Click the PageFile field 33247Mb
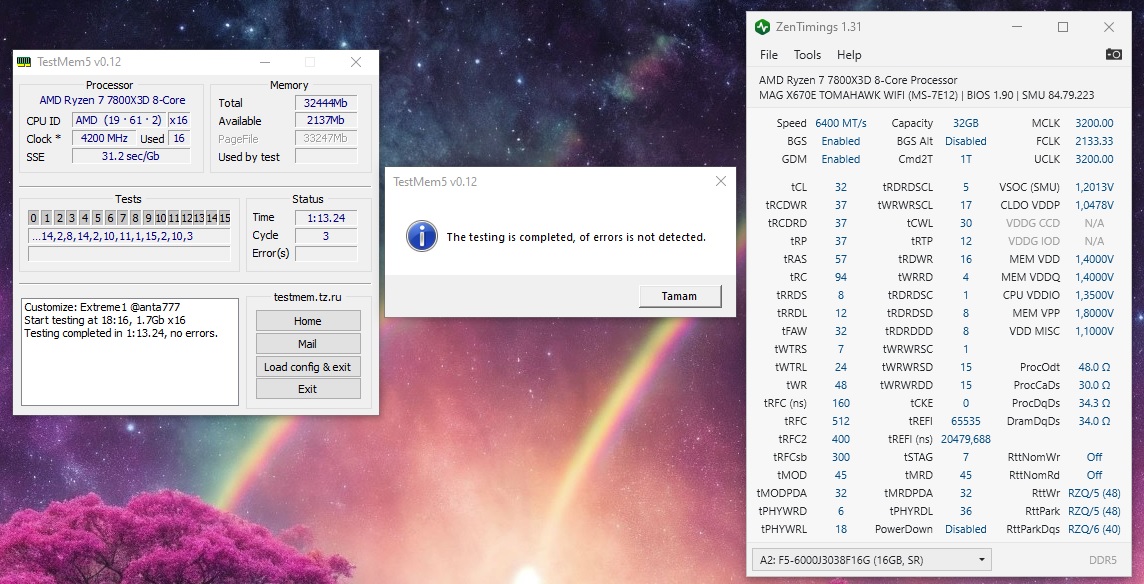 pyautogui.click(x=326, y=139)
